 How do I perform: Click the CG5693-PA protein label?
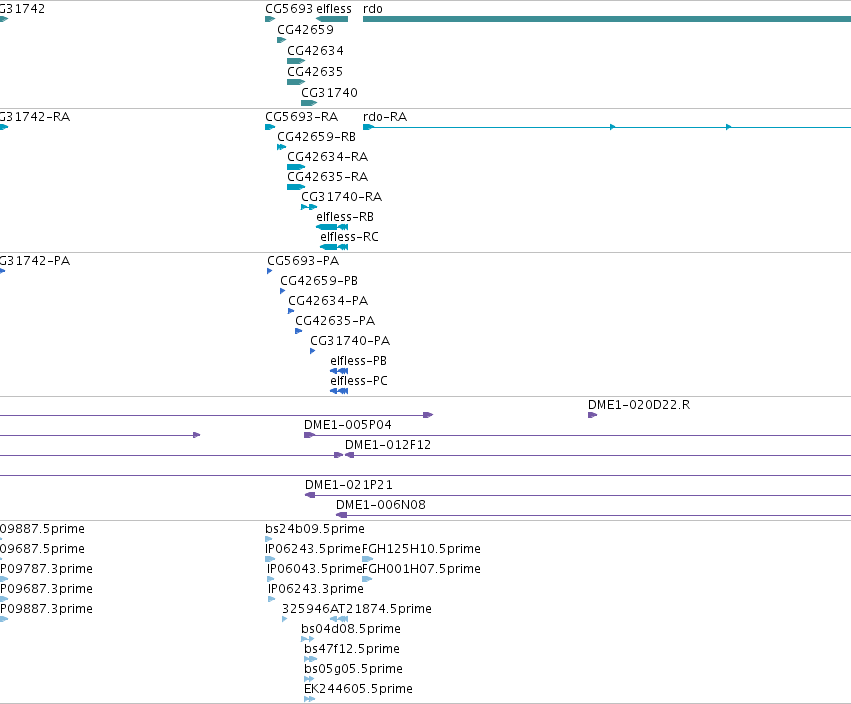click(x=303, y=261)
